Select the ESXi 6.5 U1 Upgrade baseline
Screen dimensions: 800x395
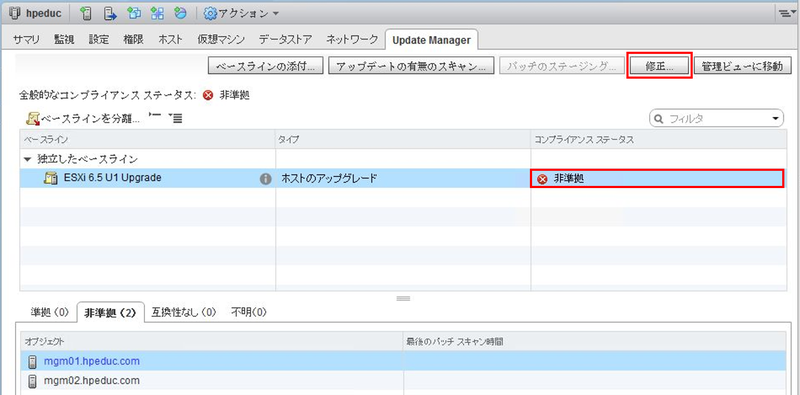[113, 178]
